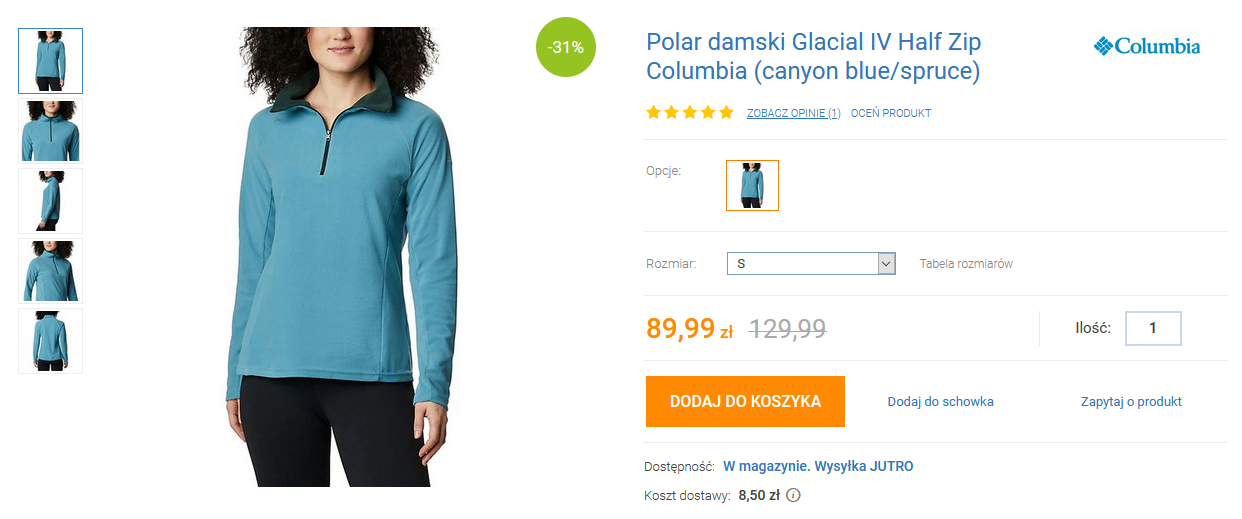Select the fourth thumbnail image
The width and height of the screenshot is (1242, 519).
(x=51, y=270)
